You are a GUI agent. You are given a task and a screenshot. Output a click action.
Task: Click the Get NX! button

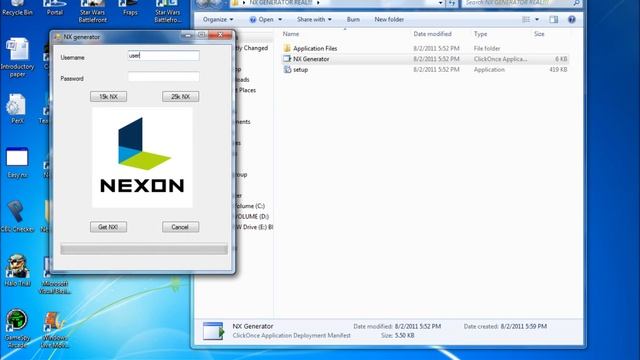pos(109,227)
